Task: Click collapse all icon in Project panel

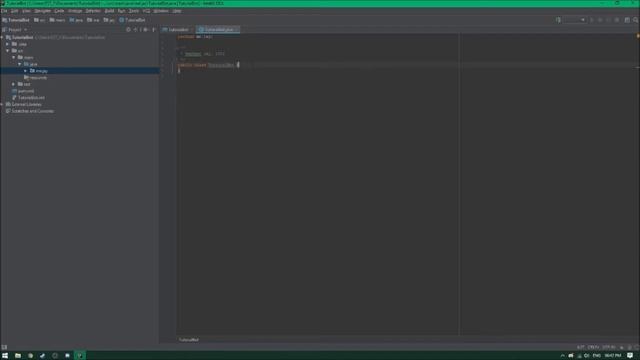Action: coord(136,30)
